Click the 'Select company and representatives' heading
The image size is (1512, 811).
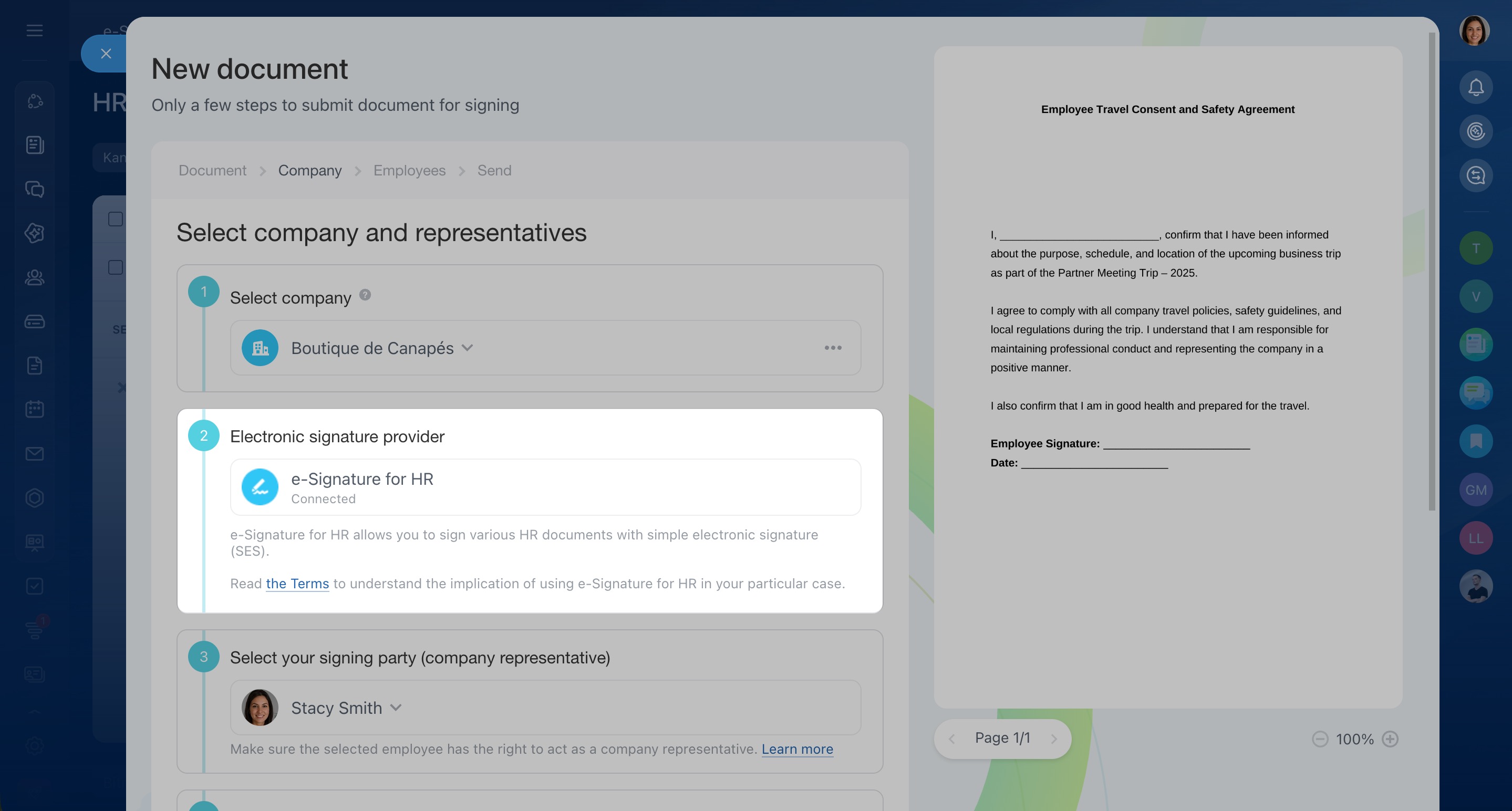(381, 233)
